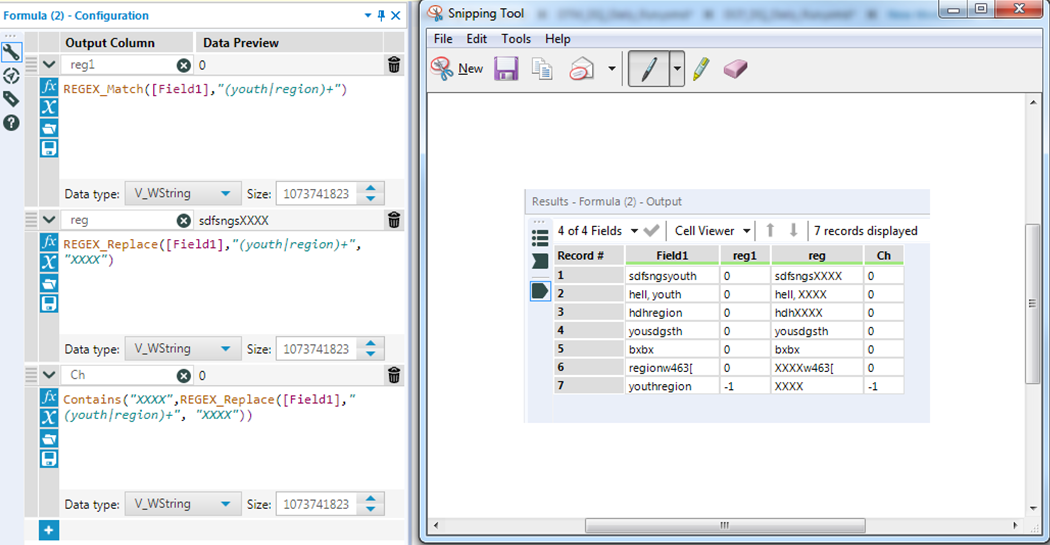Select the Eraser tool in Snipping Tool
This screenshot has width=1050, height=545.
[x=735, y=69]
